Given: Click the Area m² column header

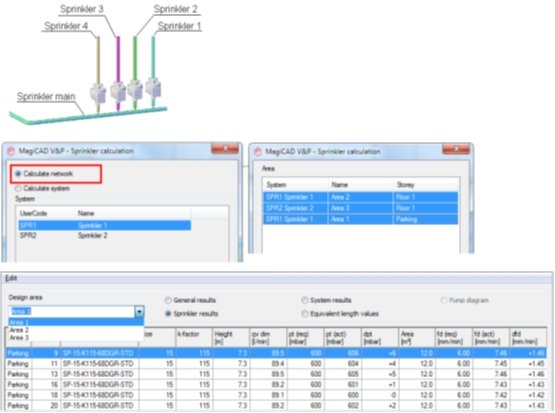Looking at the screenshot, I should coord(417,337).
